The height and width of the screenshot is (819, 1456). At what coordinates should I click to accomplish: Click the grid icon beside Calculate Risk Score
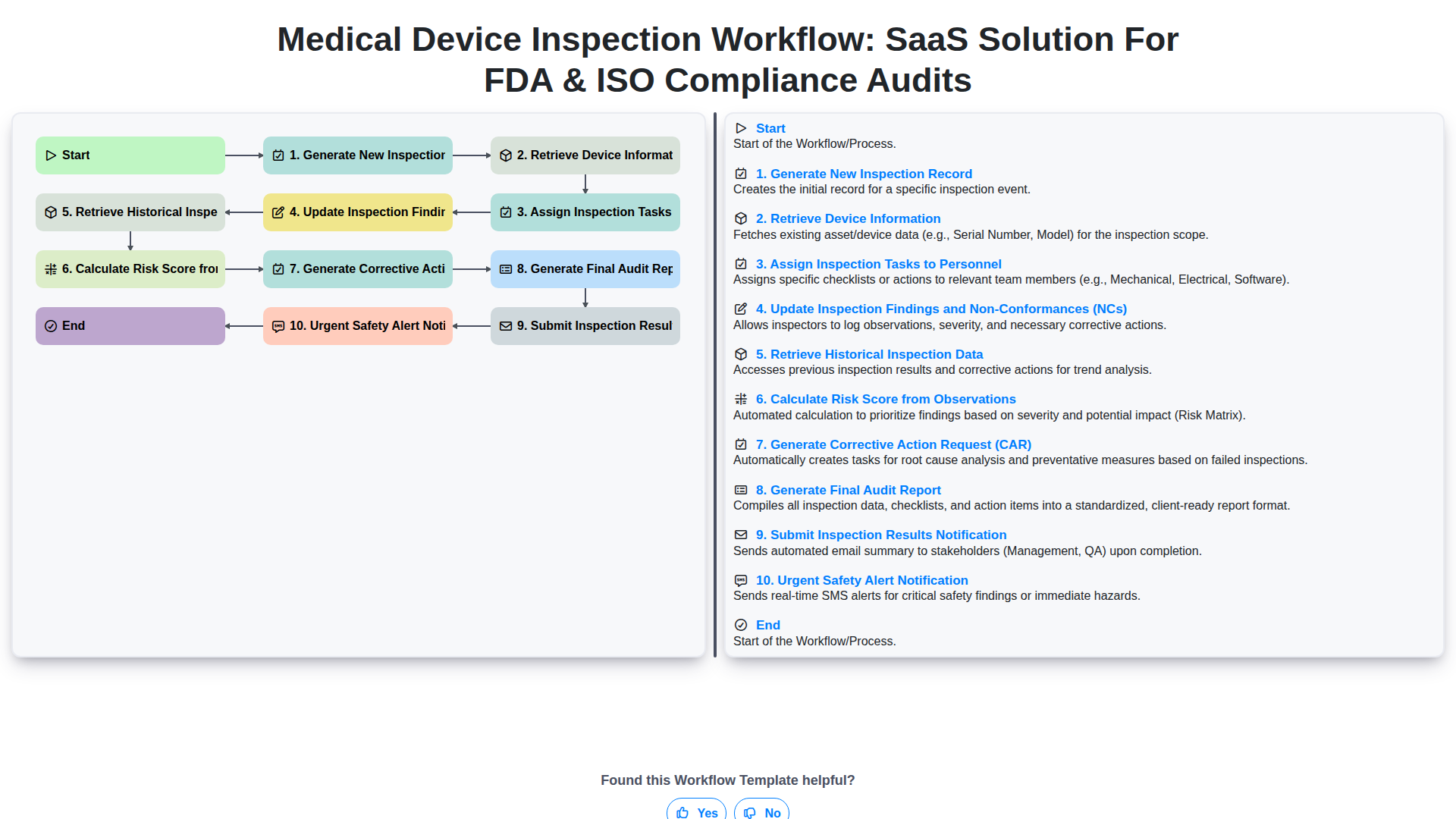click(x=741, y=399)
